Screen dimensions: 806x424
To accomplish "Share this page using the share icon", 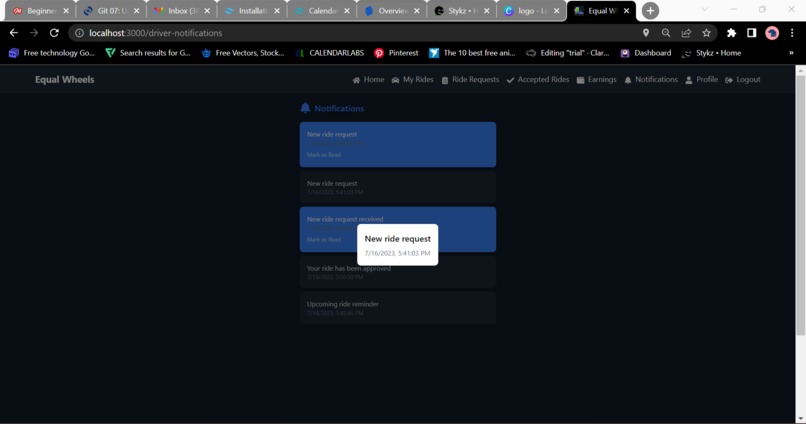I will (686, 33).
